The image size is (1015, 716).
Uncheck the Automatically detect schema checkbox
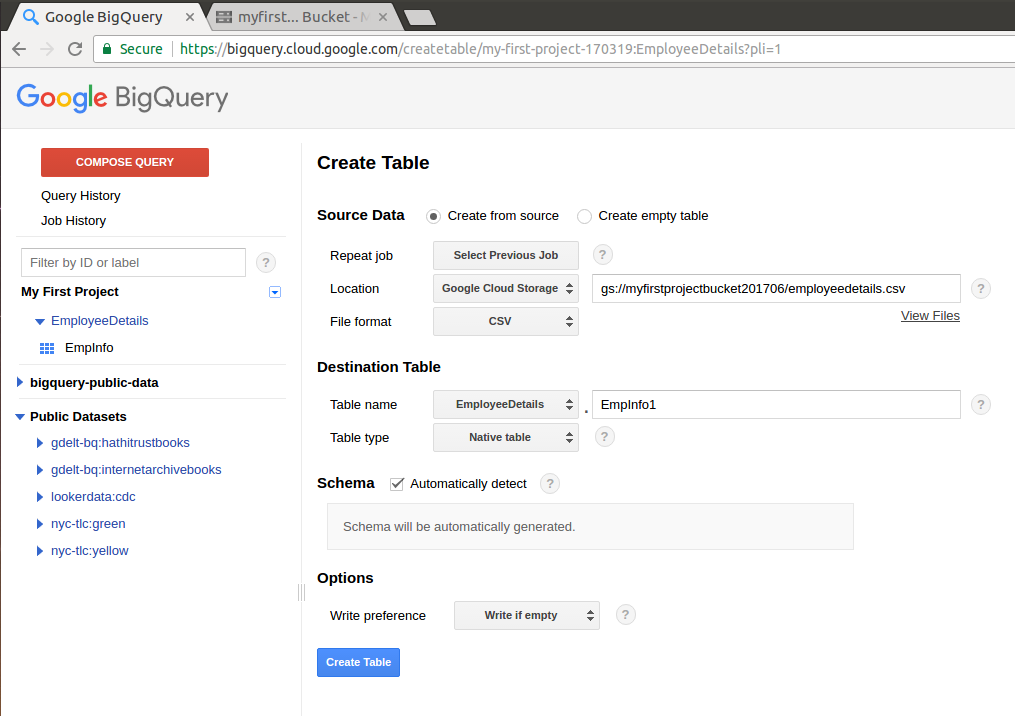point(397,484)
